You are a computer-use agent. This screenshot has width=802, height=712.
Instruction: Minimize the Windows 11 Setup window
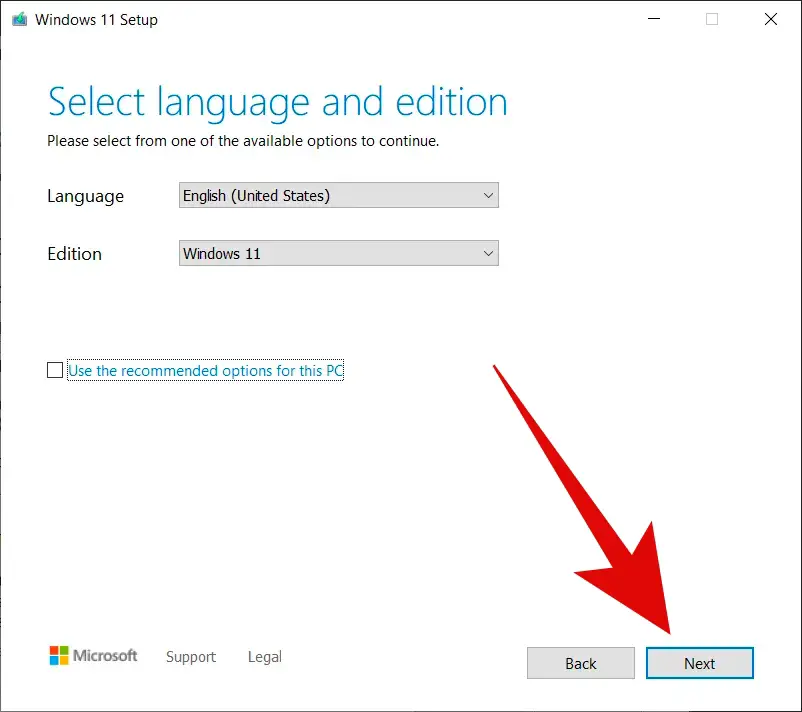(654, 19)
